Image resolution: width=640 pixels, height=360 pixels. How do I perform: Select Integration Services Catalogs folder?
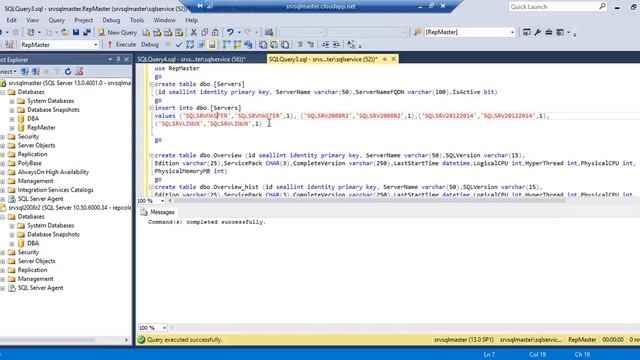tap(55, 190)
